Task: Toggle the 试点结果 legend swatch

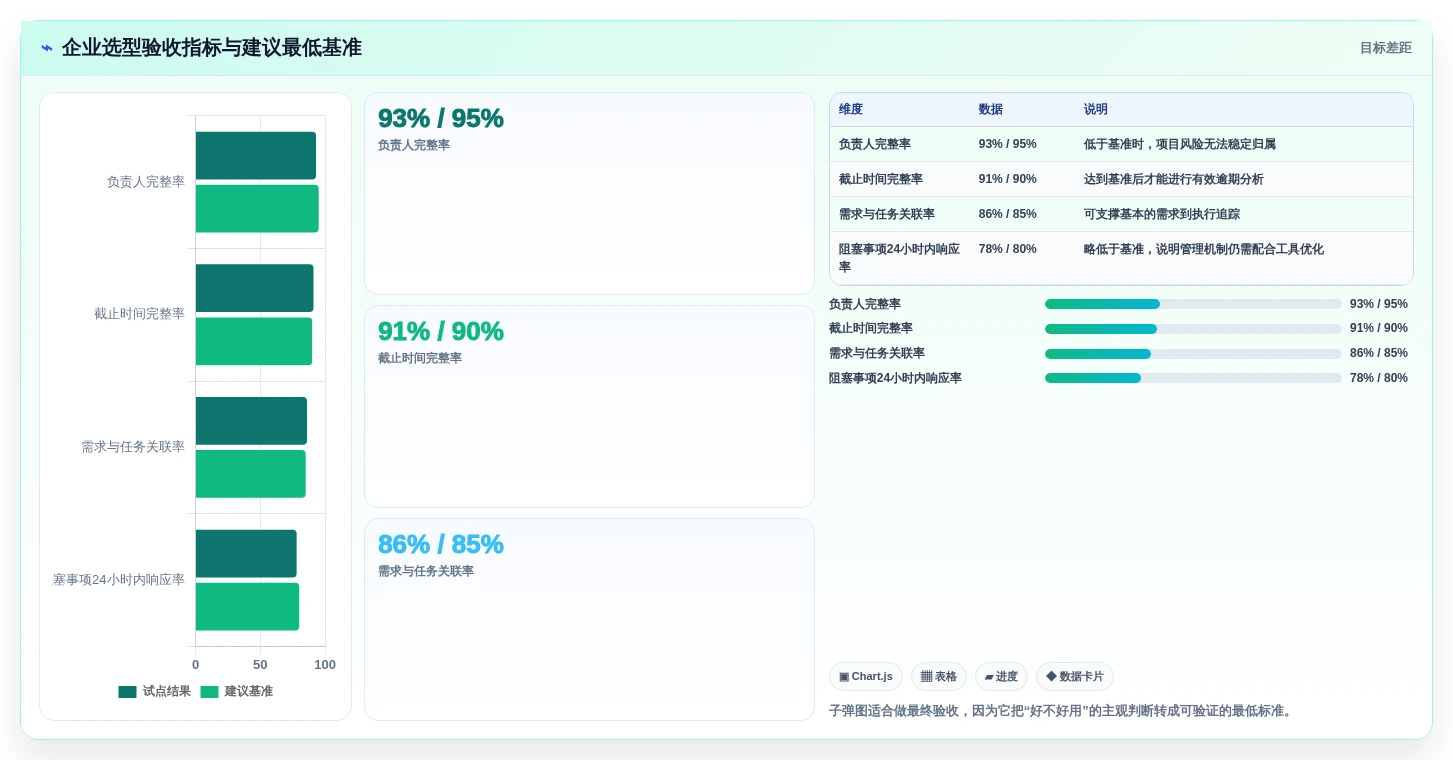Action: pyautogui.click(x=127, y=692)
